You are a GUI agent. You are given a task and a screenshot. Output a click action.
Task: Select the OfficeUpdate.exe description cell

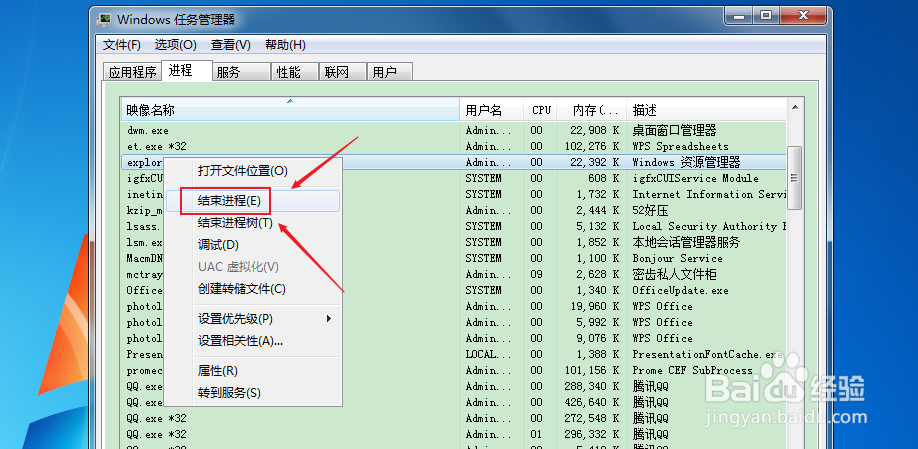pos(680,290)
